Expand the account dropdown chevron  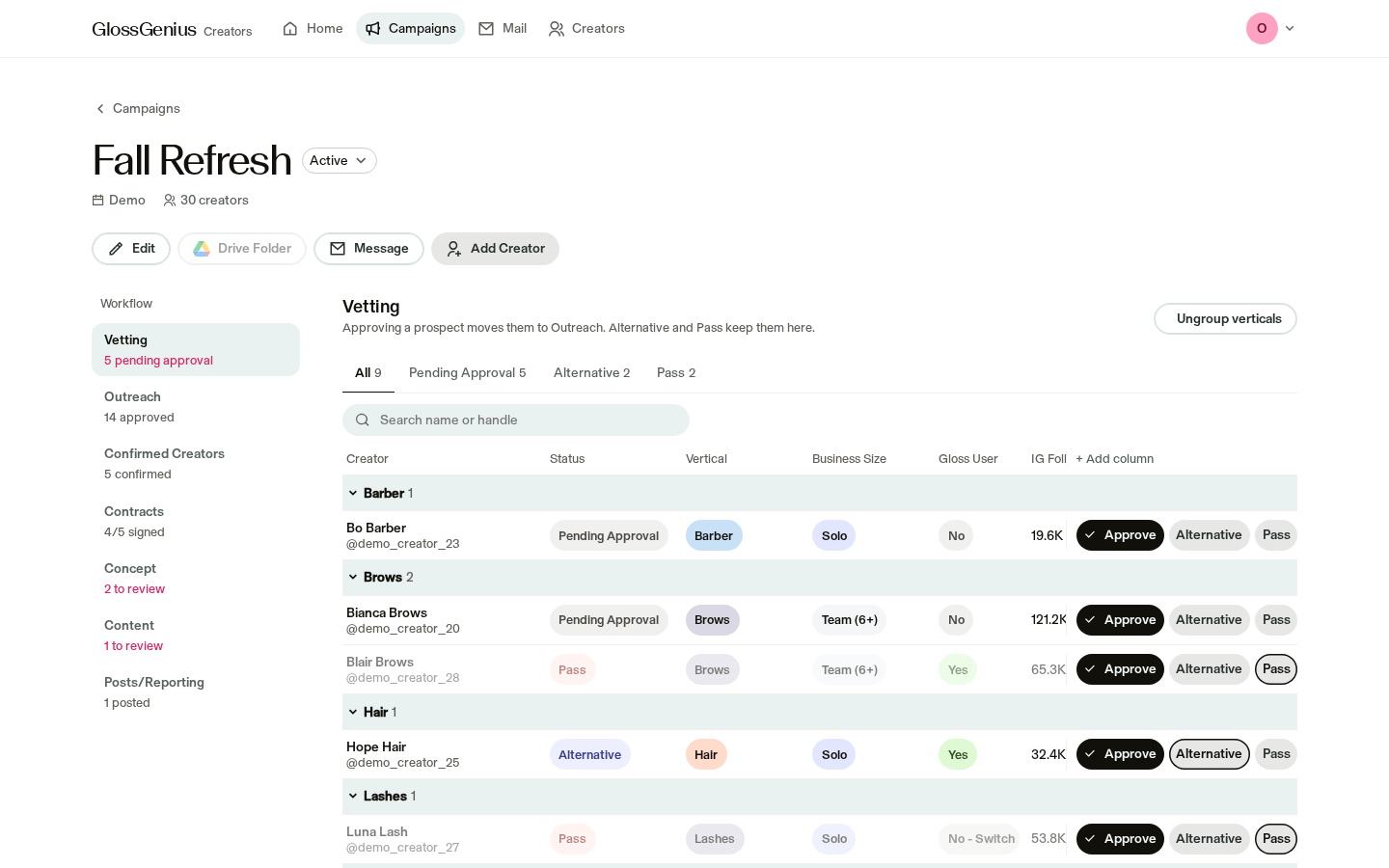(x=1290, y=29)
